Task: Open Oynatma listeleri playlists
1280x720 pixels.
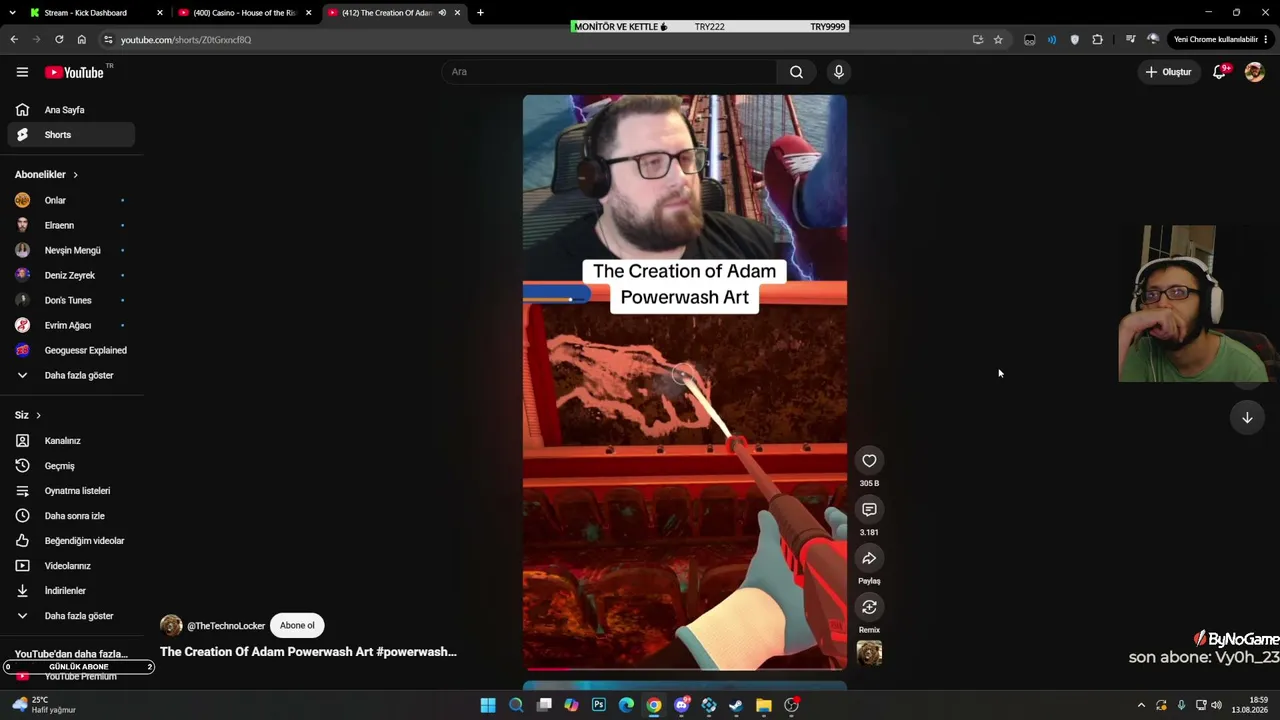Action: [x=70, y=491]
